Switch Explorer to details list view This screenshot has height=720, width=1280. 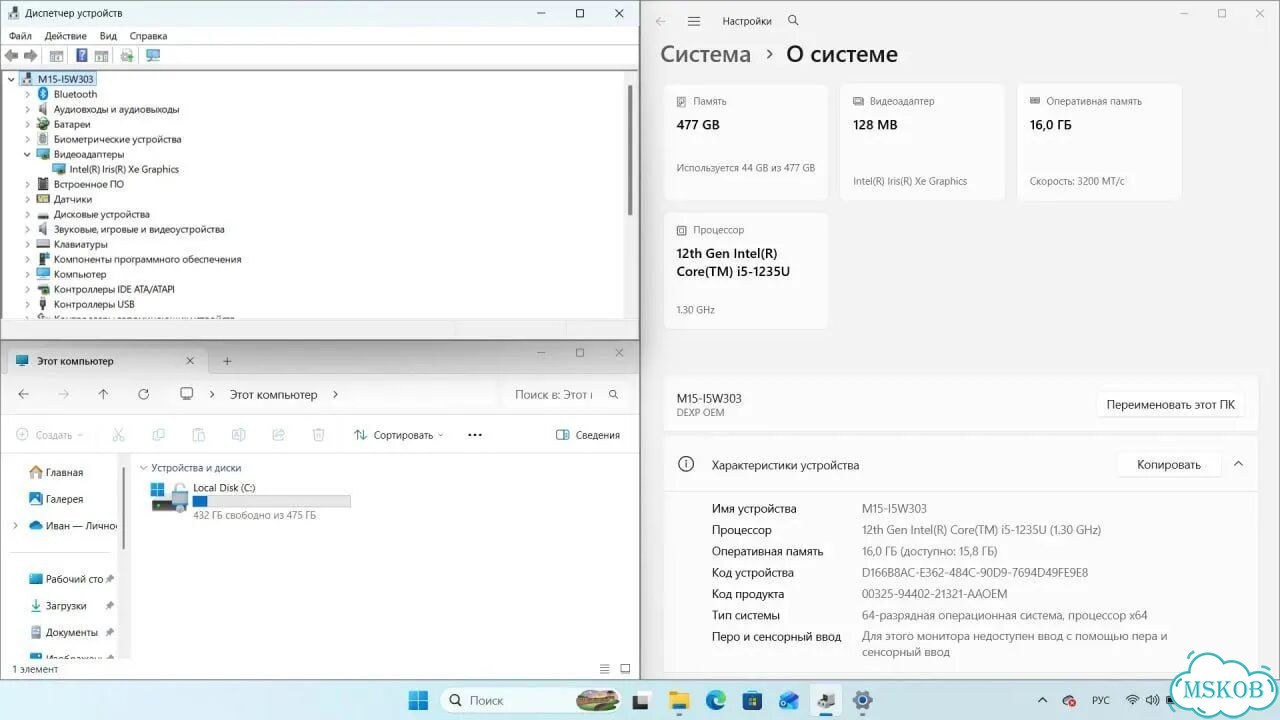pyautogui.click(x=604, y=669)
